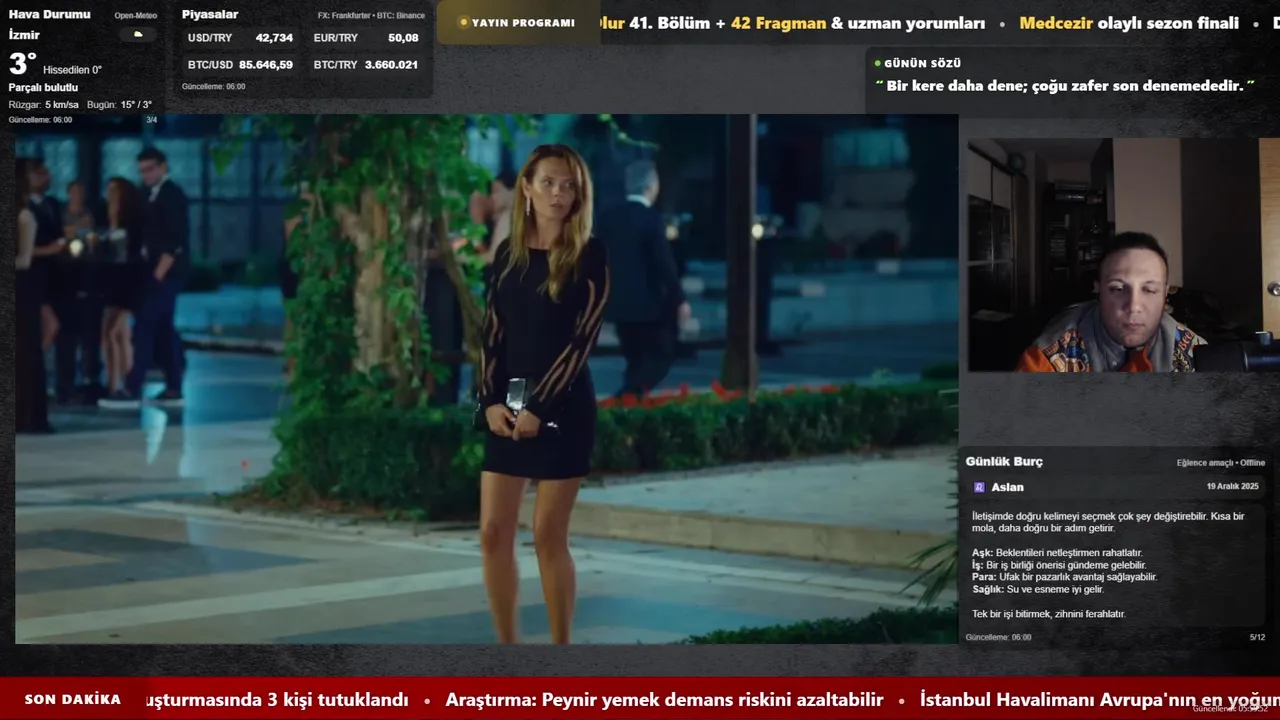Screen dimensions: 1280x720
Task: Click the BTC/TRY price tile
Action: [x=366, y=64]
